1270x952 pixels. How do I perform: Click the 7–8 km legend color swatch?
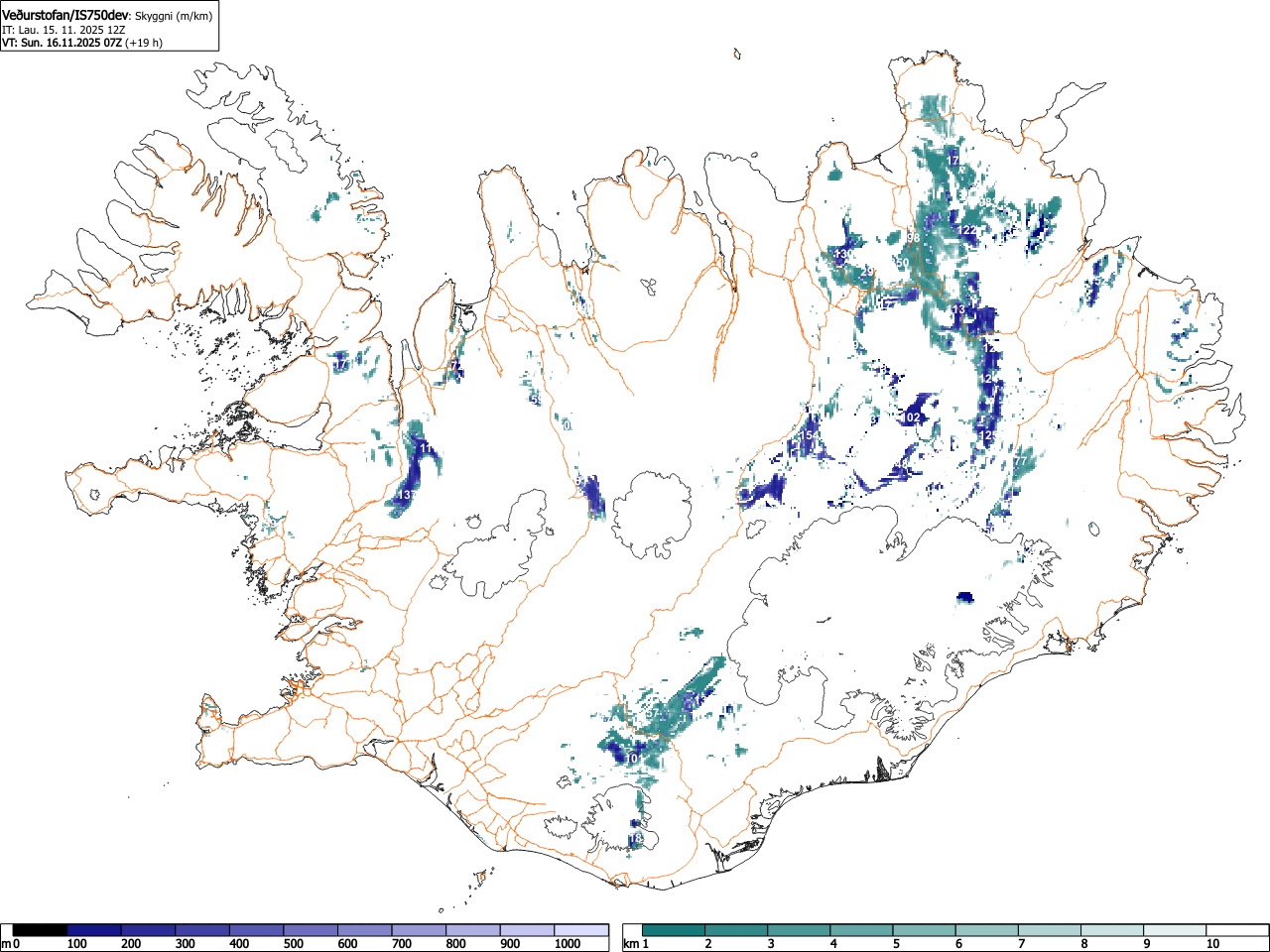coord(1049,930)
